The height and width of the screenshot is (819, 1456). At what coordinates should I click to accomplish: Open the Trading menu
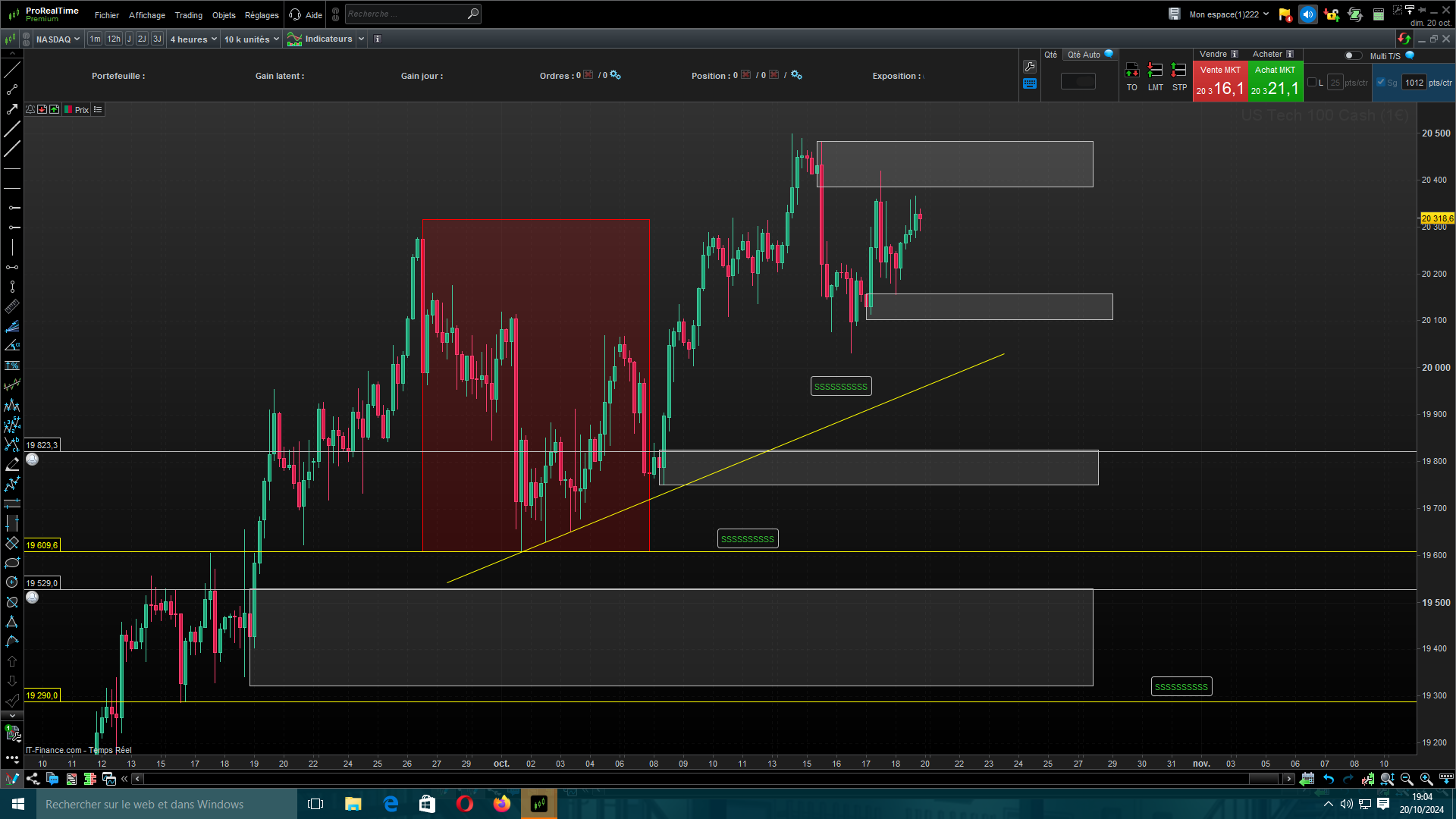tap(188, 15)
